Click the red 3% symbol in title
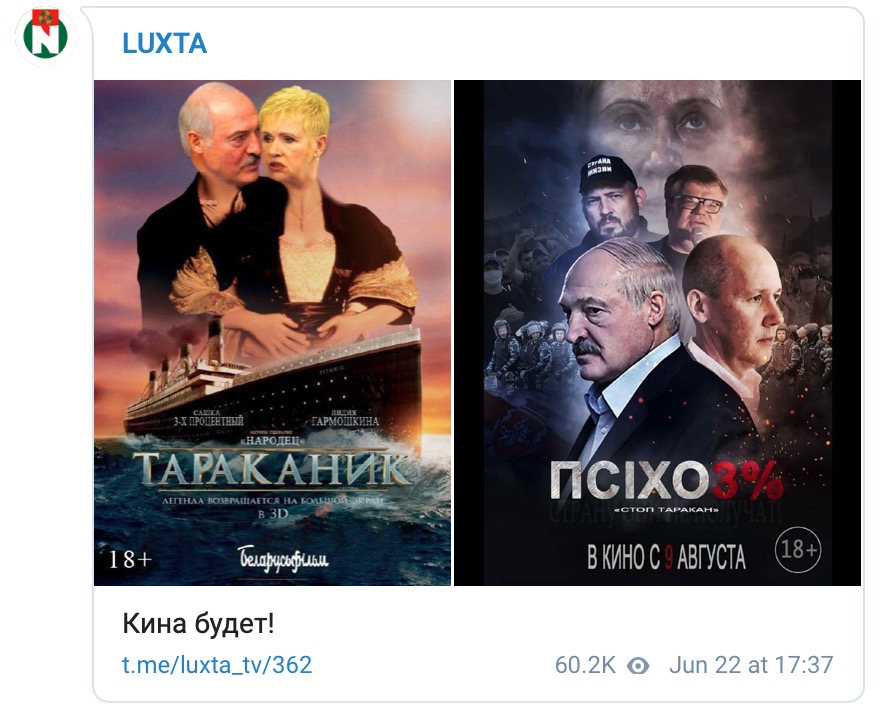Image resolution: width=884 pixels, height=724 pixels. [x=747, y=481]
